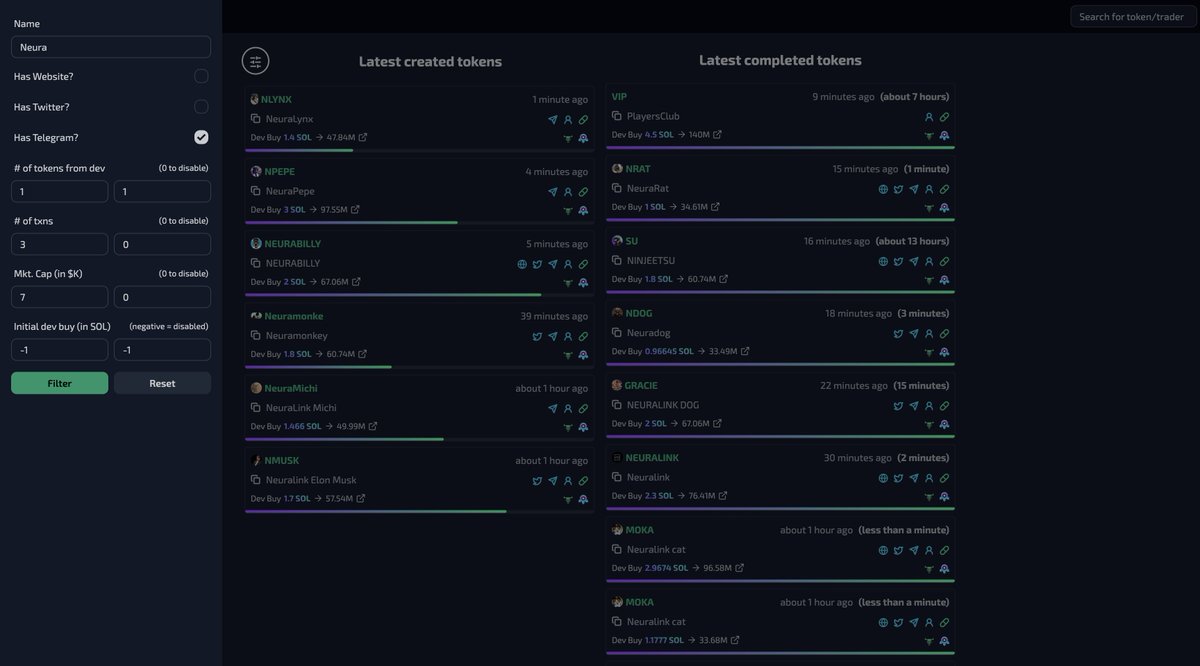
Task: Click bull icon on NLYNX card
Action: click(x=568, y=138)
